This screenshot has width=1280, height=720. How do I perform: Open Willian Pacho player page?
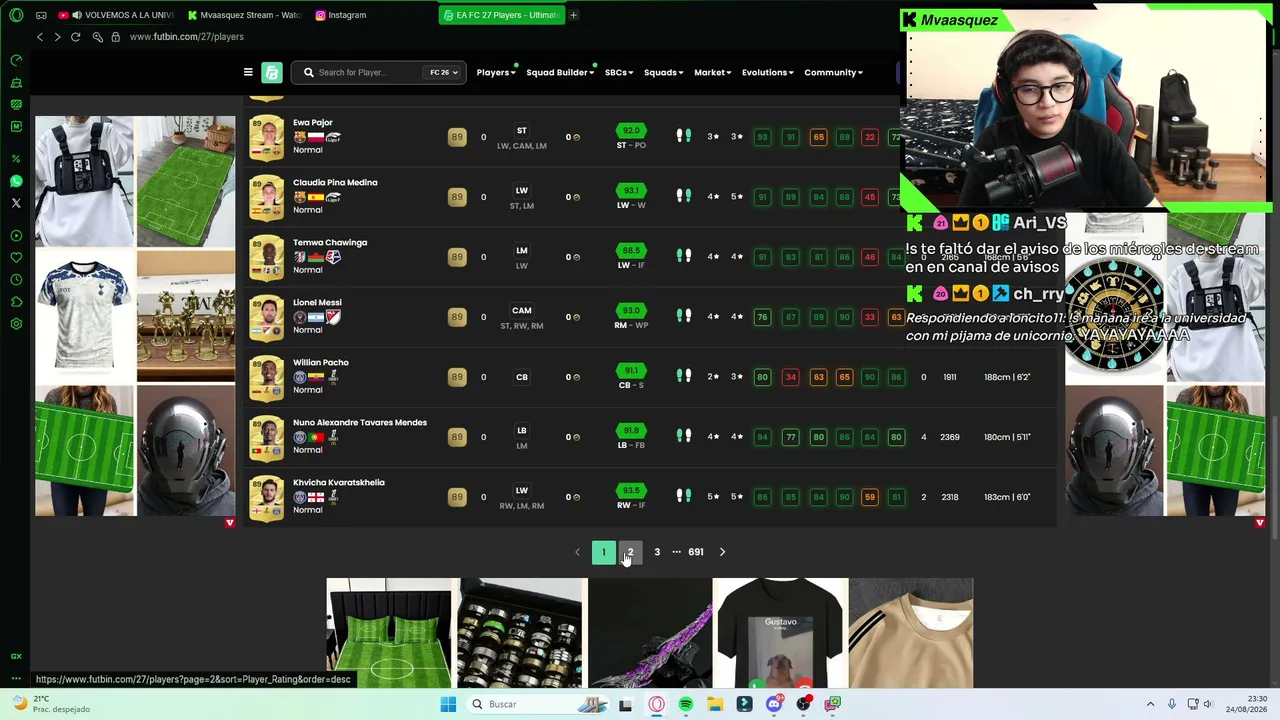click(x=321, y=363)
